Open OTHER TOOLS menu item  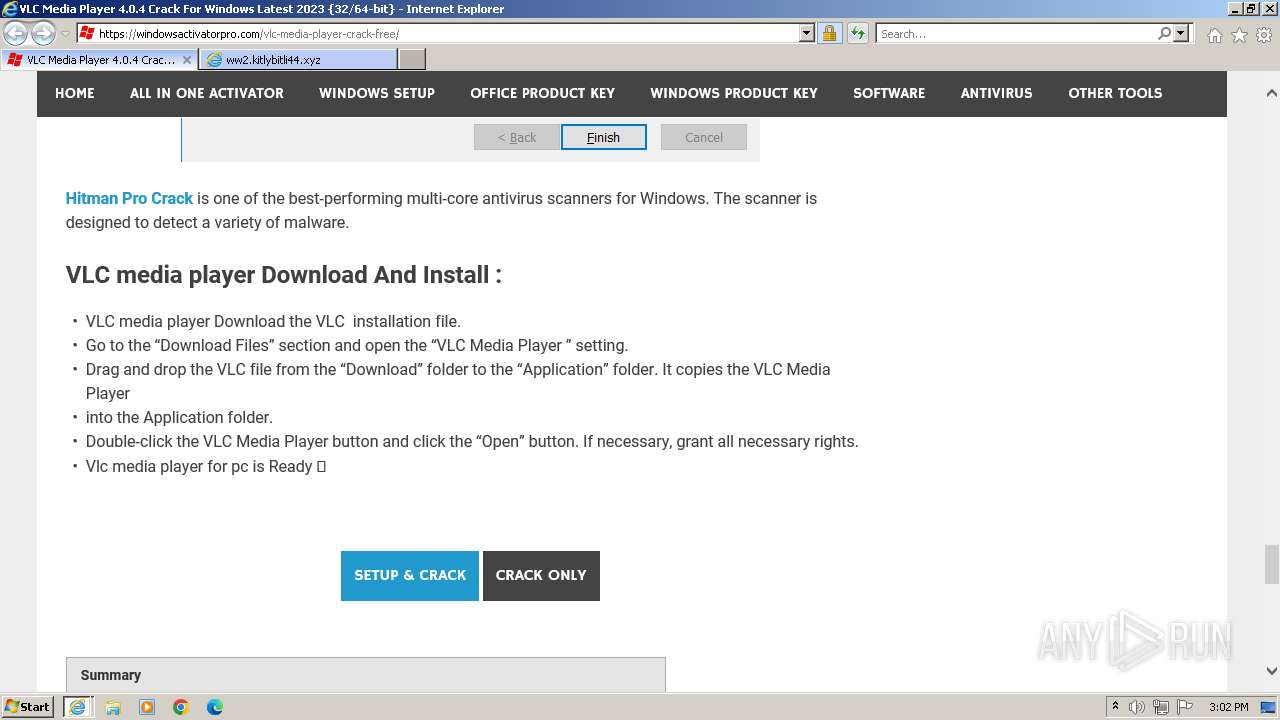(x=1115, y=93)
